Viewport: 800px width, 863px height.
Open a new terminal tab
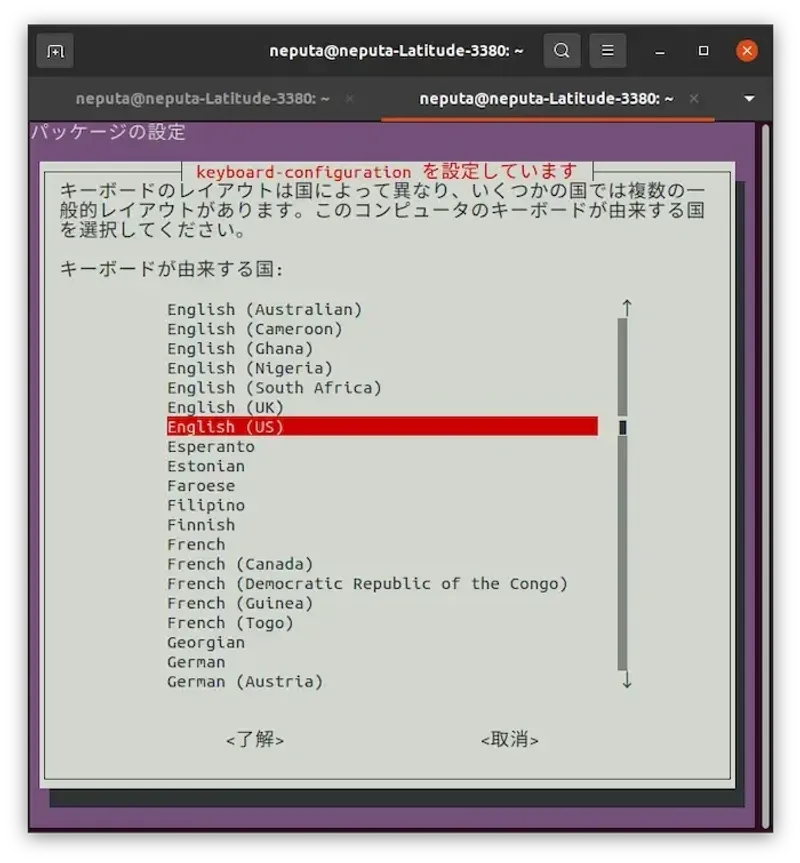(x=55, y=50)
